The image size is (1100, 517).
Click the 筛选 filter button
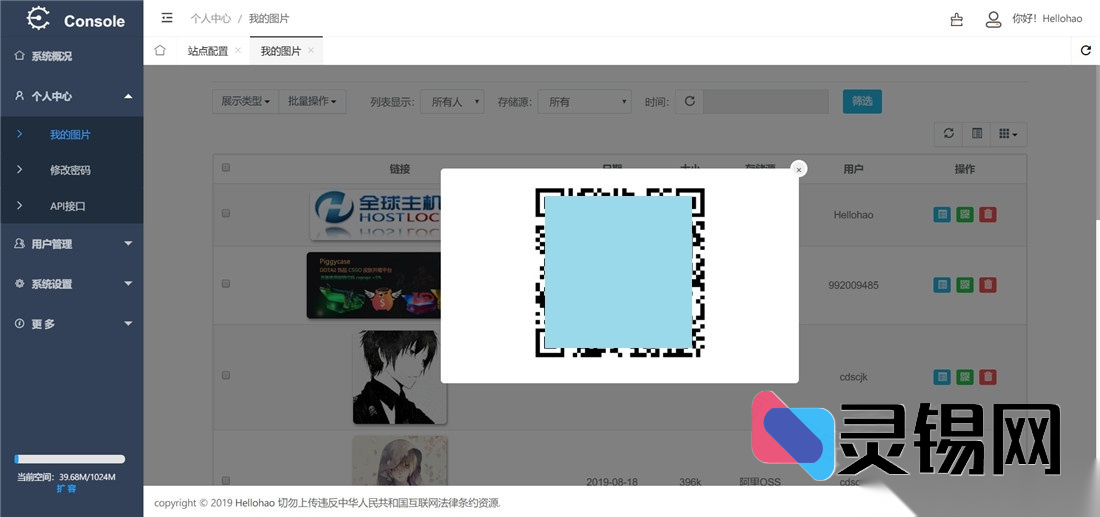pyautogui.click(x=862, y=101)
